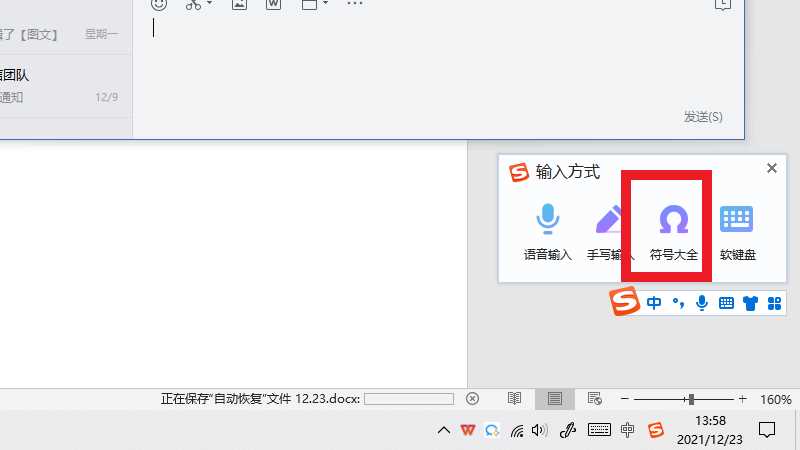Select the scissors screenshot tool
800x450 pixels.
pos(193,4)
